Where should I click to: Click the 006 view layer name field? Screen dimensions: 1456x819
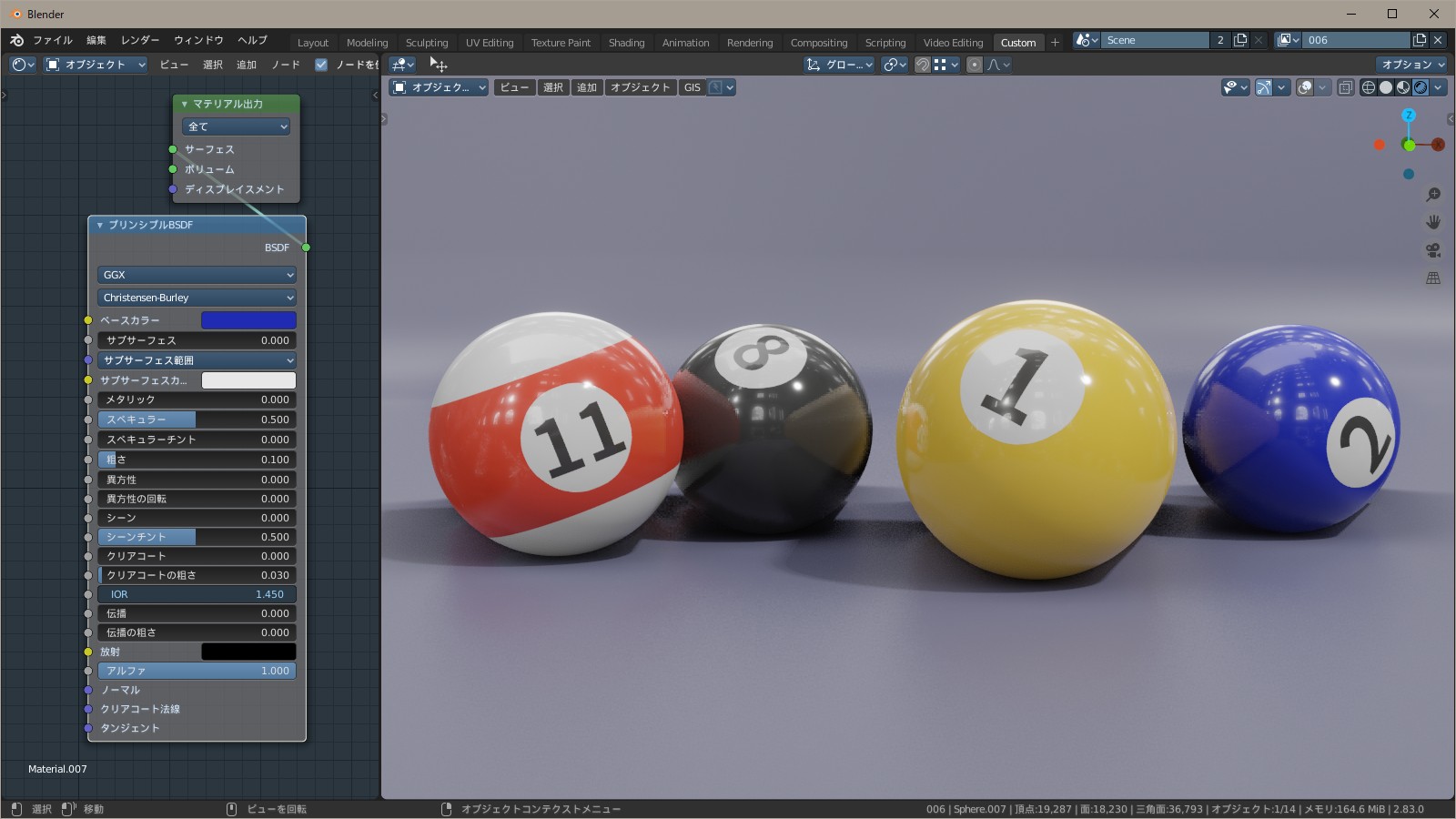[1357, 40]
